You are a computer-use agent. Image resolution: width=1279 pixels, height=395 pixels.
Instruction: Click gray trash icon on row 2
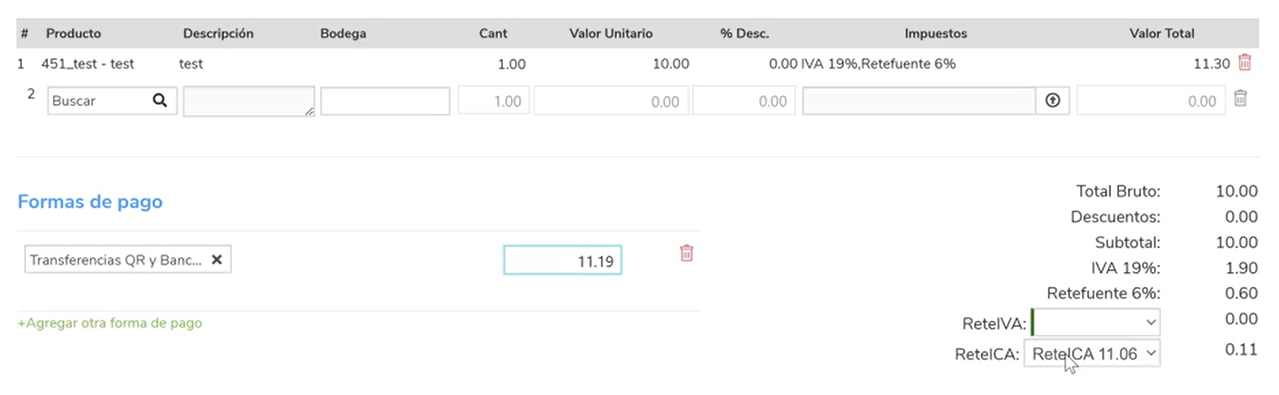coord(1240,99)
